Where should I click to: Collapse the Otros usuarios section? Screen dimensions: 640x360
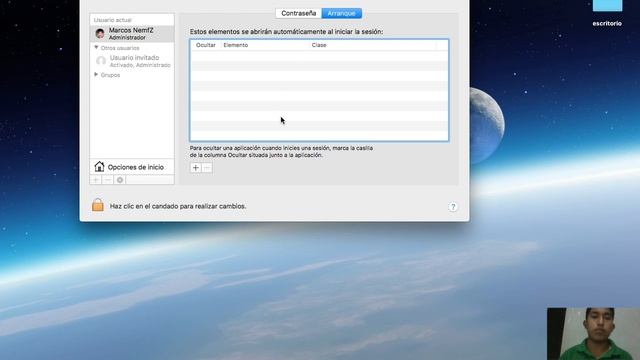96,48
